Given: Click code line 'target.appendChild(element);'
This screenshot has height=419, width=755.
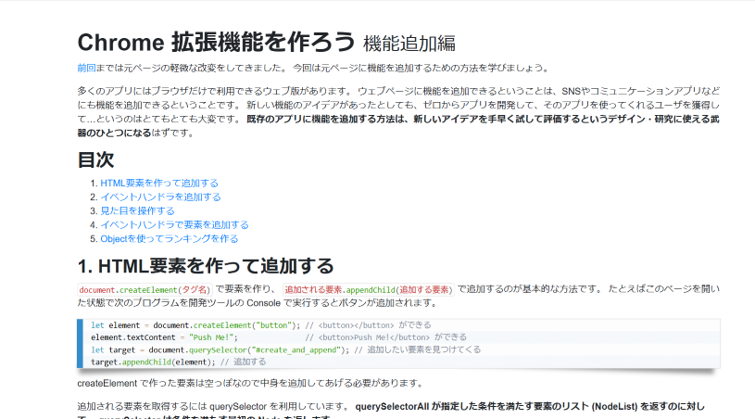Looking at the screenshot, I should 153,362.
